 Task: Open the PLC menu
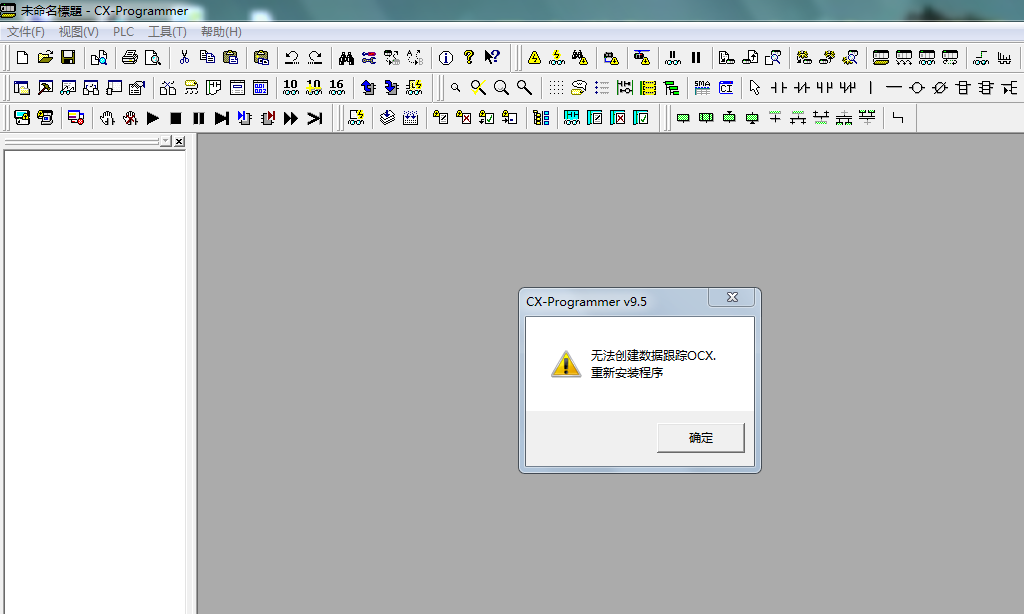tap(123, 32)
